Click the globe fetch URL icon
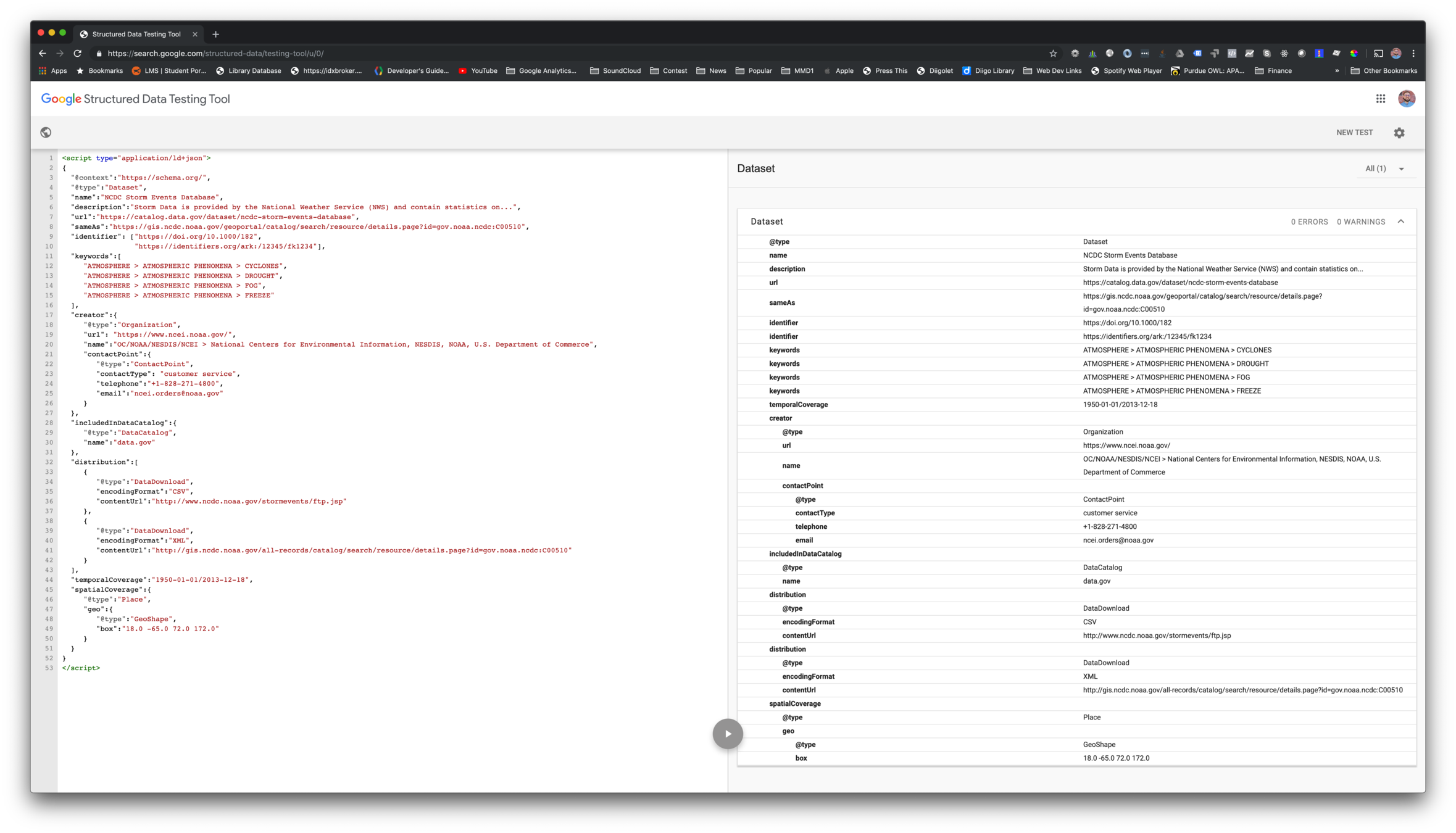This screenshot has width=1456, height=833. coord(46,133)
